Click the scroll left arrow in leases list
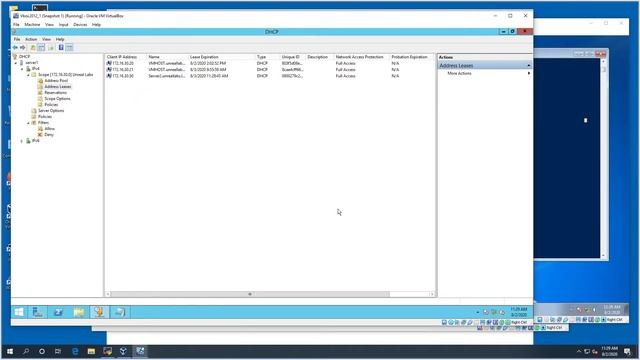The width and height of the screenshot is (640, 360). click(x=108, y=294)
